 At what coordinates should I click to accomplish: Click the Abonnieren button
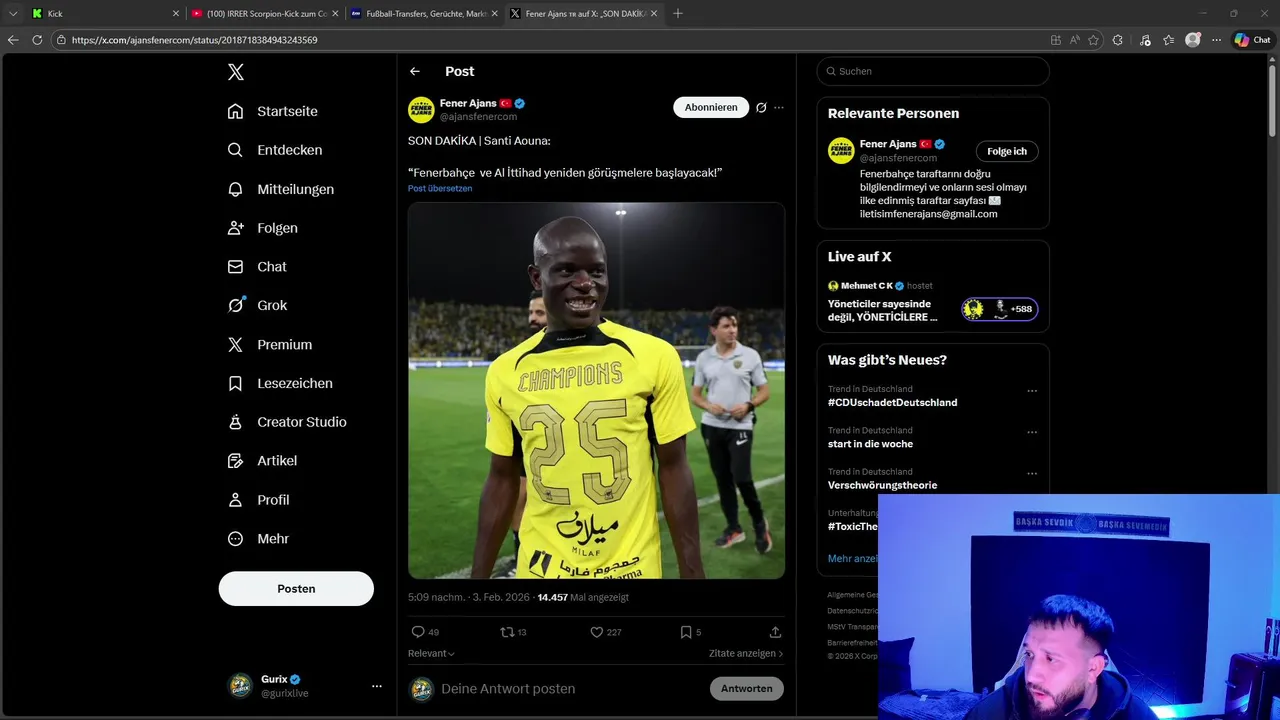pyautogui.click(x=711, y=107)
